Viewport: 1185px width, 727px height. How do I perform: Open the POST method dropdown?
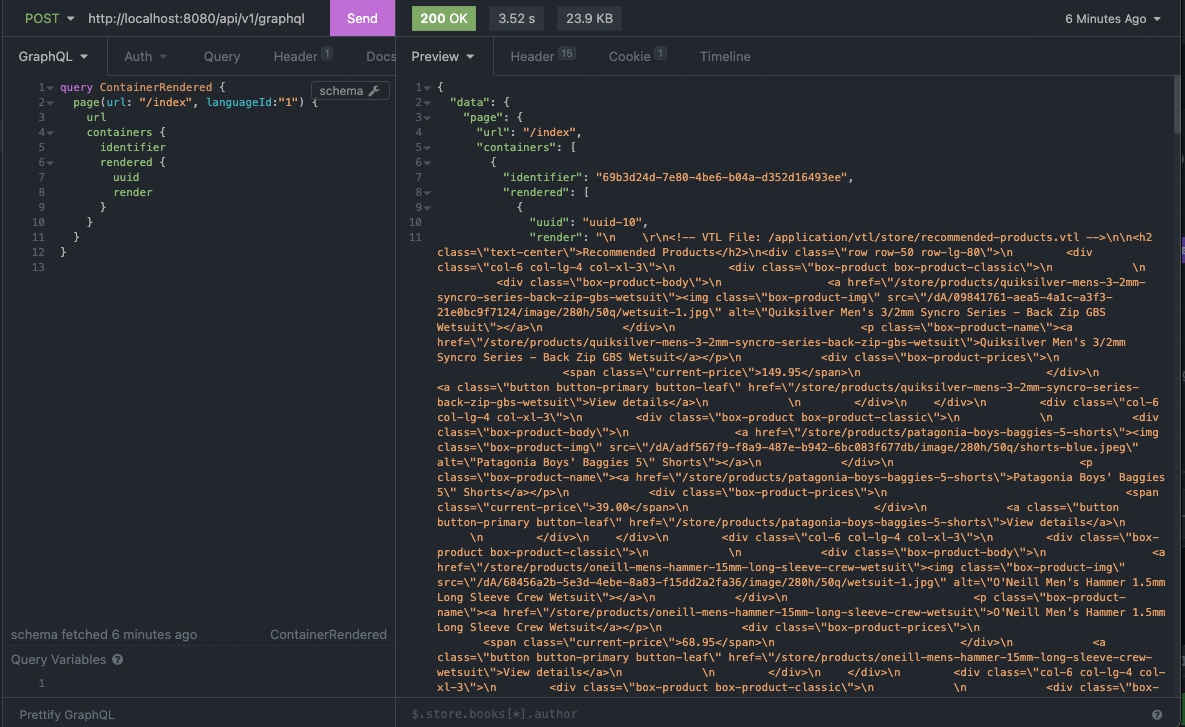[50, 18]
